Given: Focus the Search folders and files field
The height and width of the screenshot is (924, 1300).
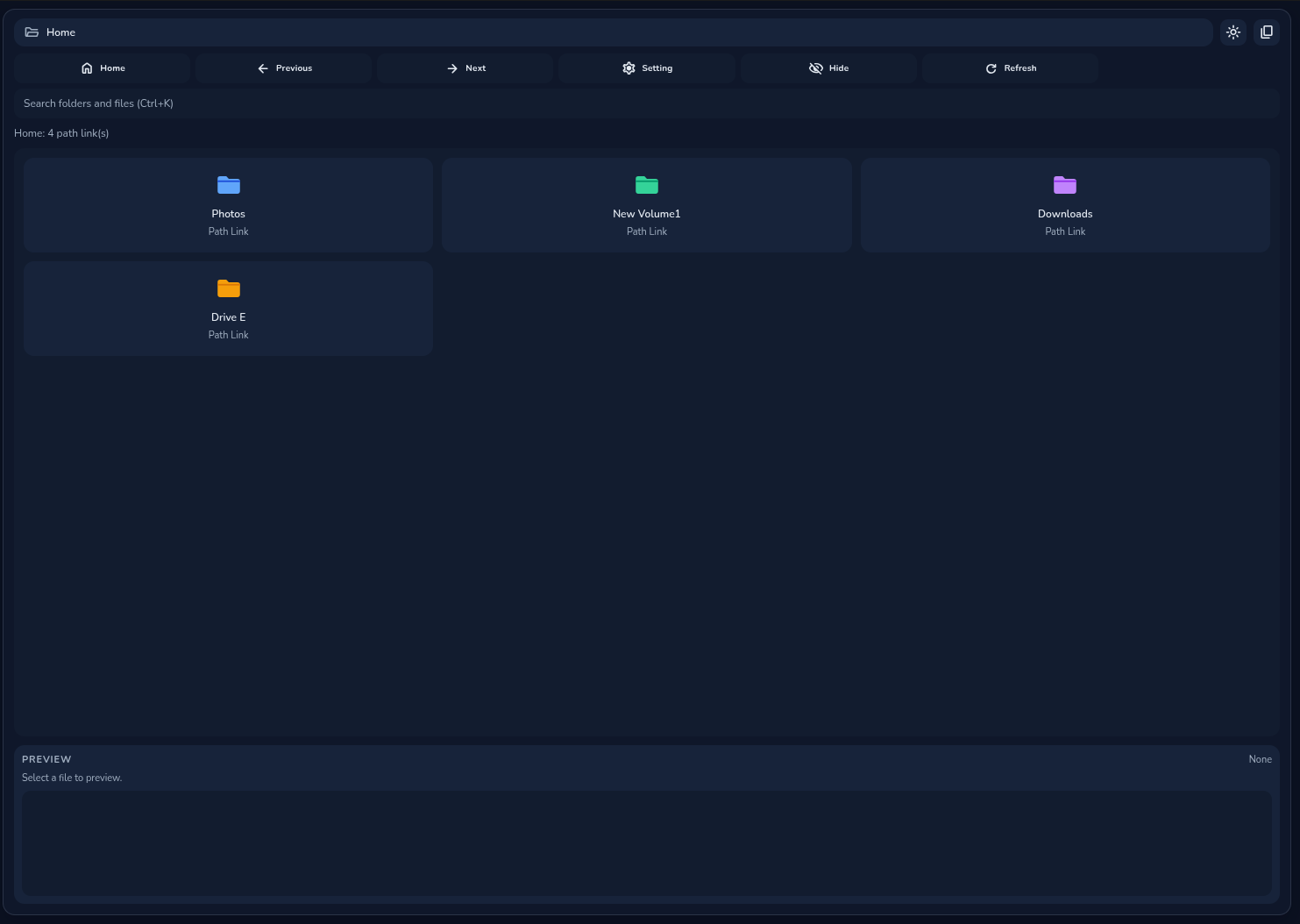Looking at the screenshot, I should (x=647, y=103).
